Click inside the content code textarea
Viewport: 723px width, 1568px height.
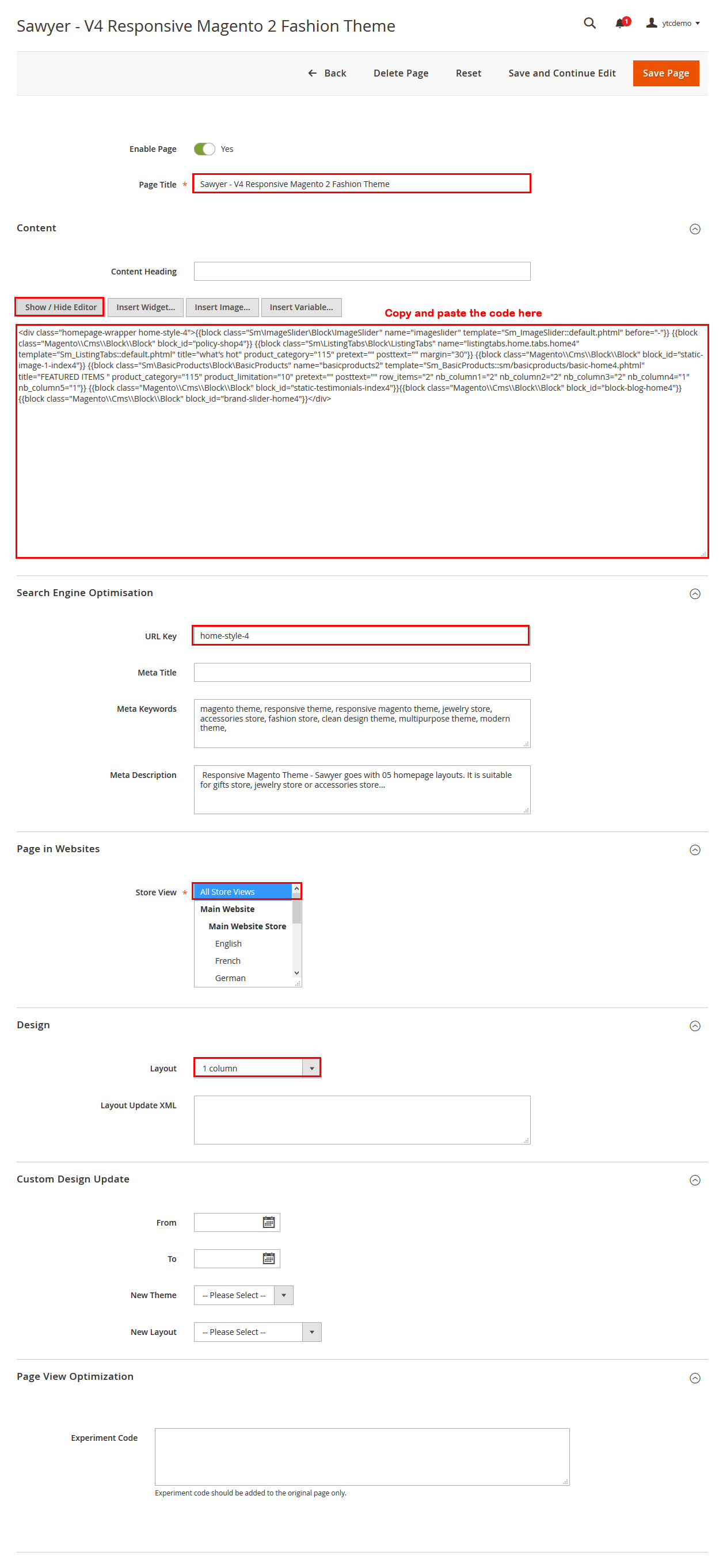coord(362,441)
